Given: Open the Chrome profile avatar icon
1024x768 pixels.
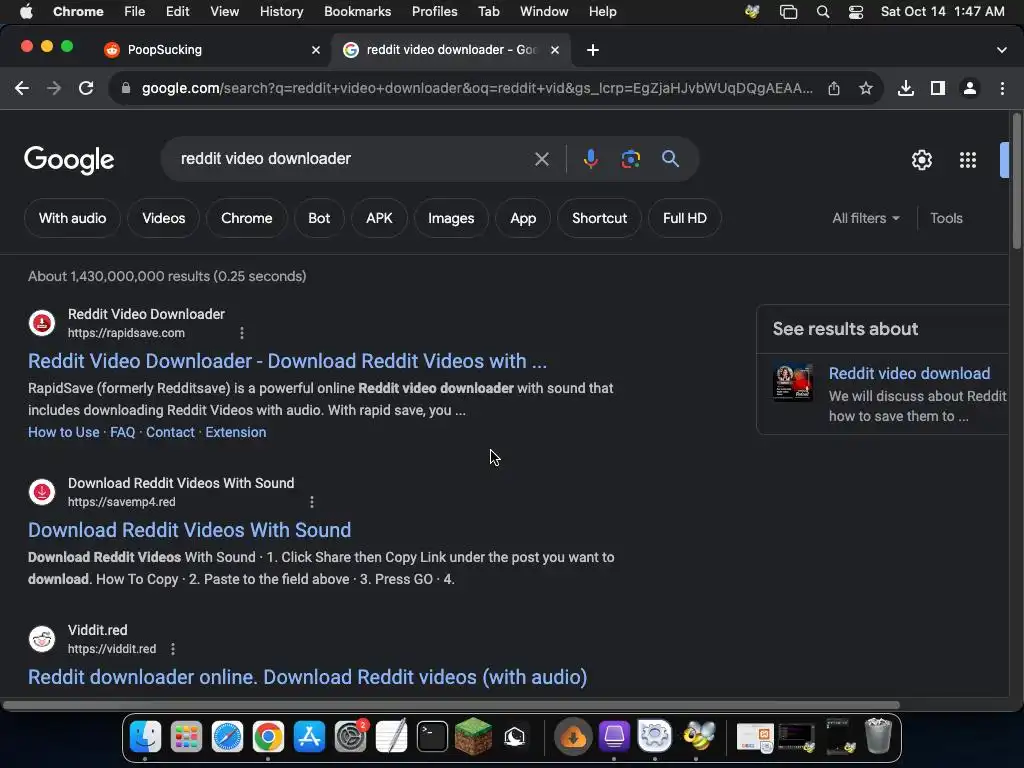Looking at the screenshot, I should (970, 88).
